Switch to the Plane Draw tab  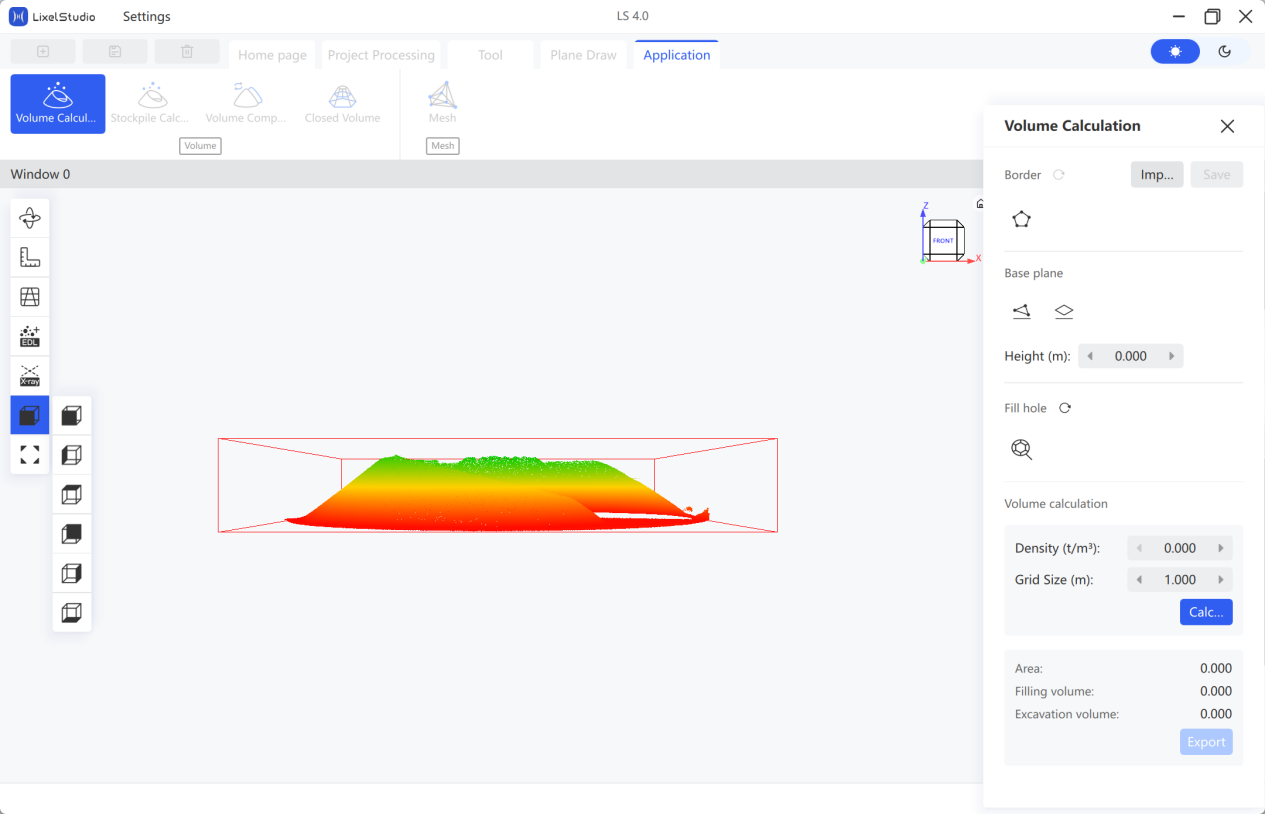point(583,55)
